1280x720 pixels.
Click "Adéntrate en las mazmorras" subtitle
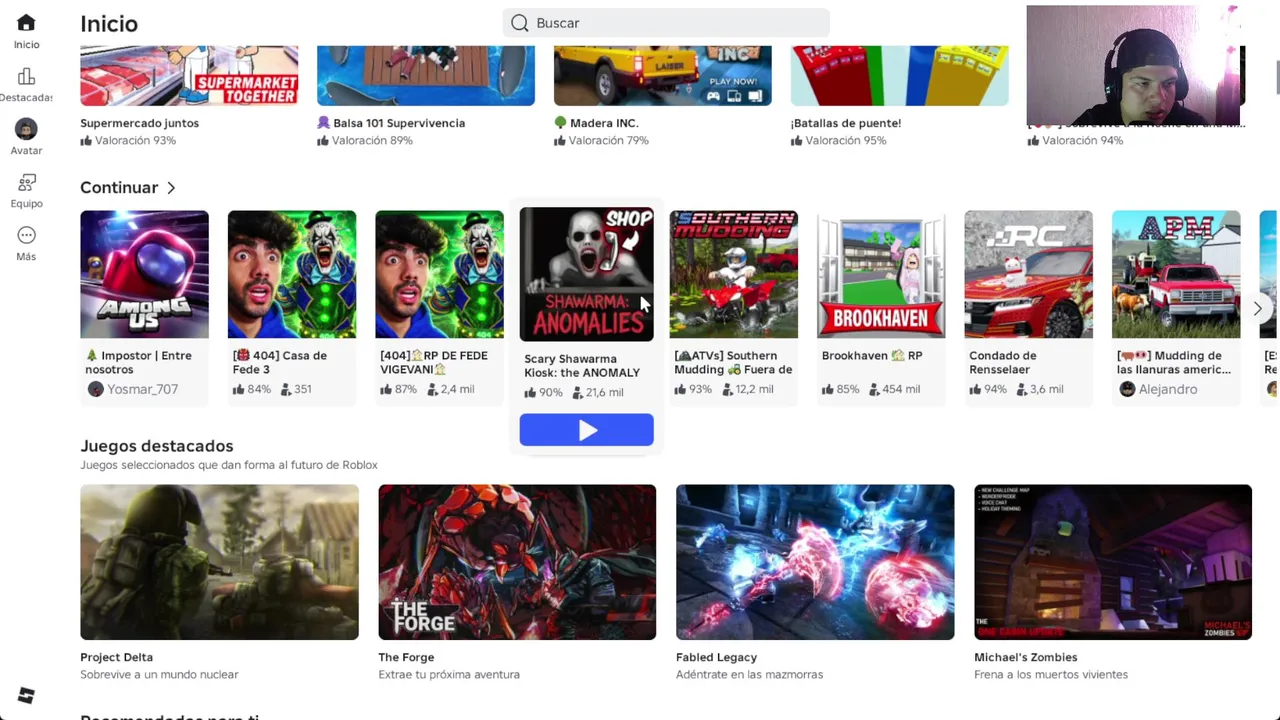coord(749,675)
